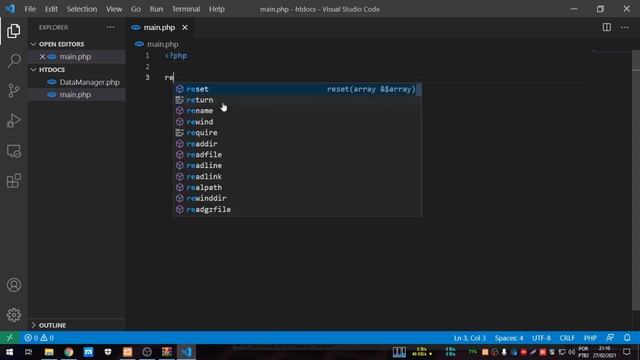Select main.php in Open Editors
640x360 pixels.
[x=77, y=57]
